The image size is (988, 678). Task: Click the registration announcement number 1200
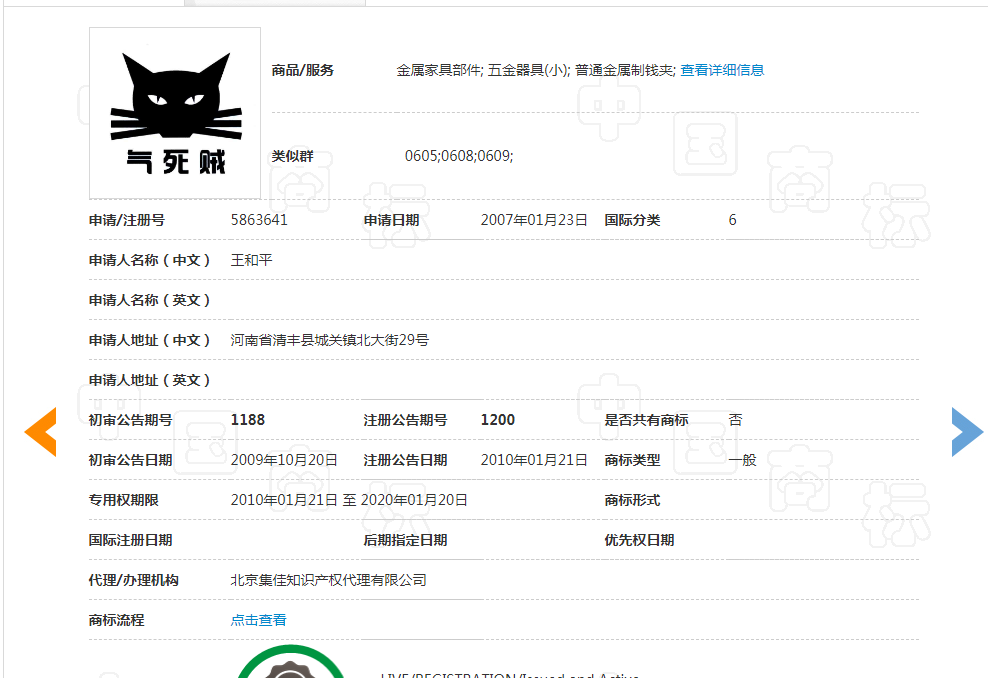tap(497, 420)
